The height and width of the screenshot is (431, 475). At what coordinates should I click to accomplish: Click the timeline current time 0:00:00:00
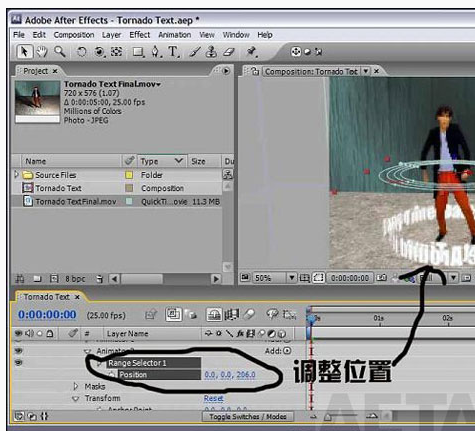pos(47,315)
